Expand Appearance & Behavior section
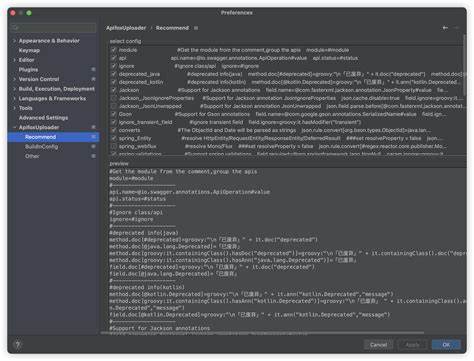The width and height of the screenshot is (474, 361). pyautogui.click(x=14, y=41)
